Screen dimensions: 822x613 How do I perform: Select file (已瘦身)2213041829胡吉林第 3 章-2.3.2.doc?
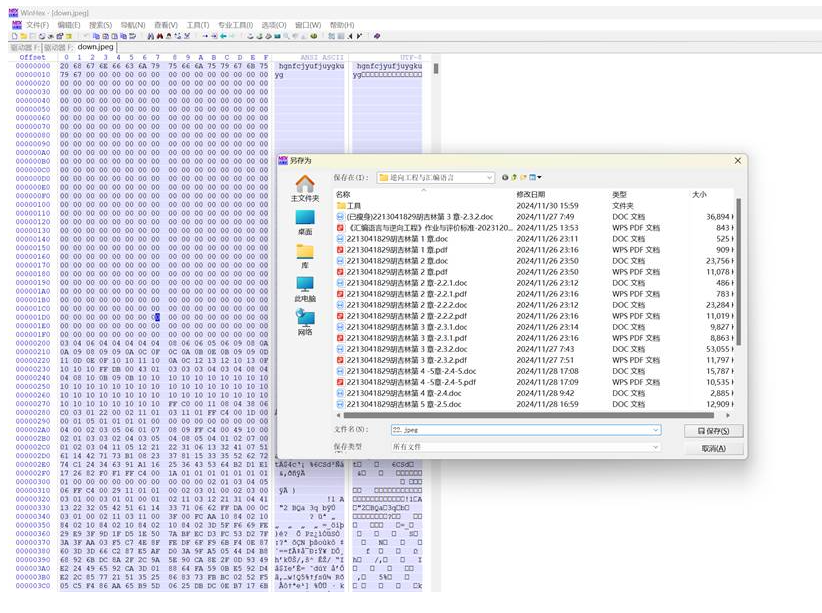(415, 217)
